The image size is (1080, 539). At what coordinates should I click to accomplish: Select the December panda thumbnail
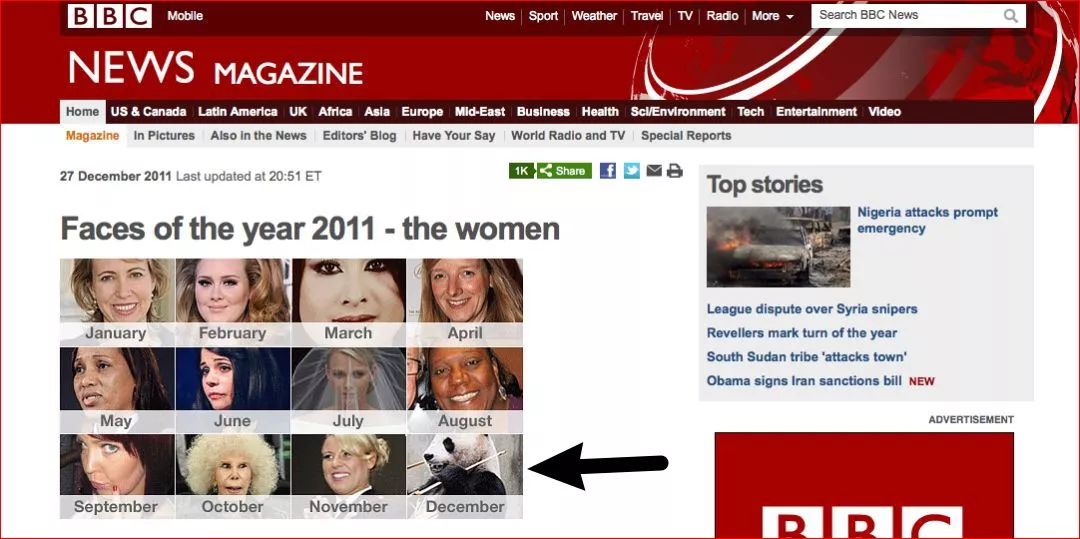tap(465, 476)
